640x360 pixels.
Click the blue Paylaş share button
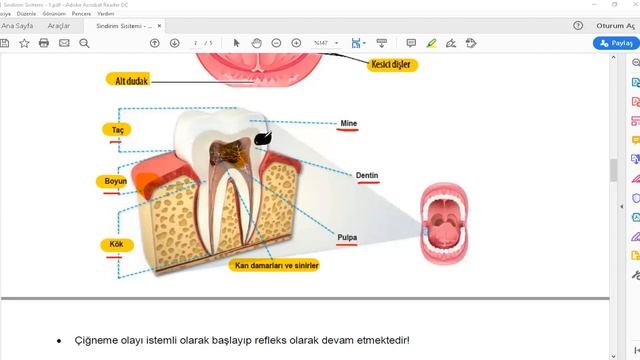616,43
